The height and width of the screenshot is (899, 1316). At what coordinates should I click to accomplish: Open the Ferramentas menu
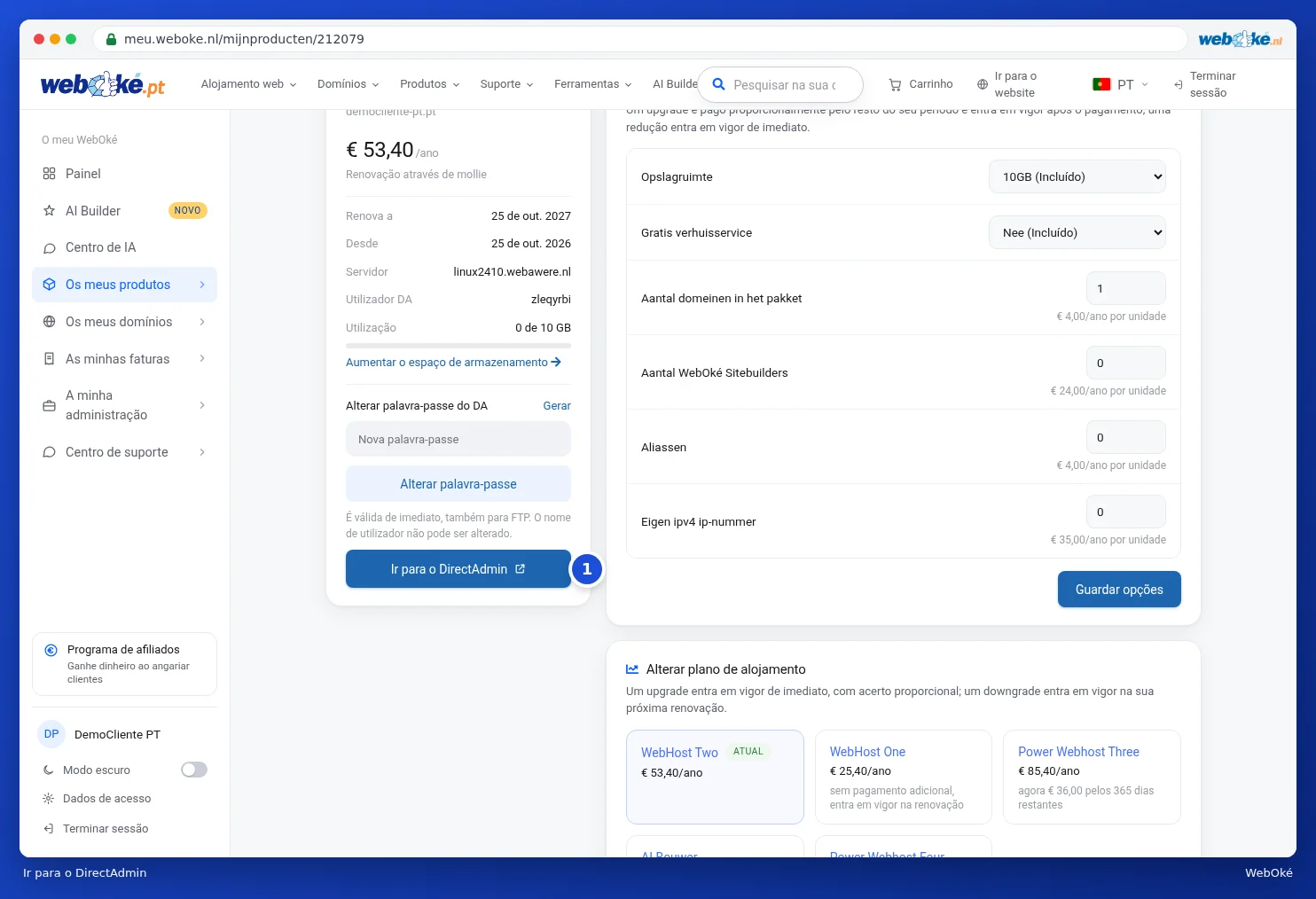592,84
